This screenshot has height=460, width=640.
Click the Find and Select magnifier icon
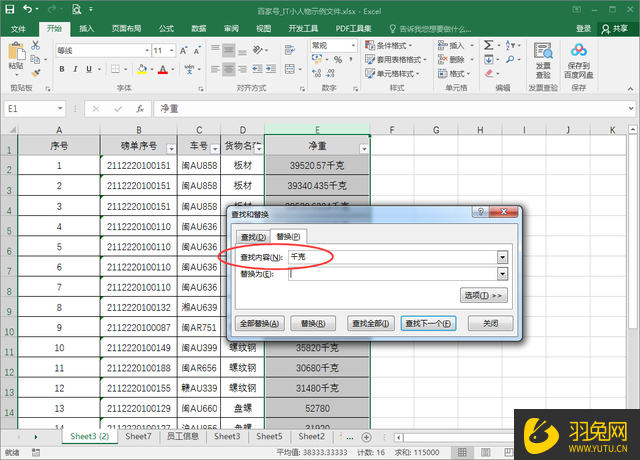(x=510, y=60)
